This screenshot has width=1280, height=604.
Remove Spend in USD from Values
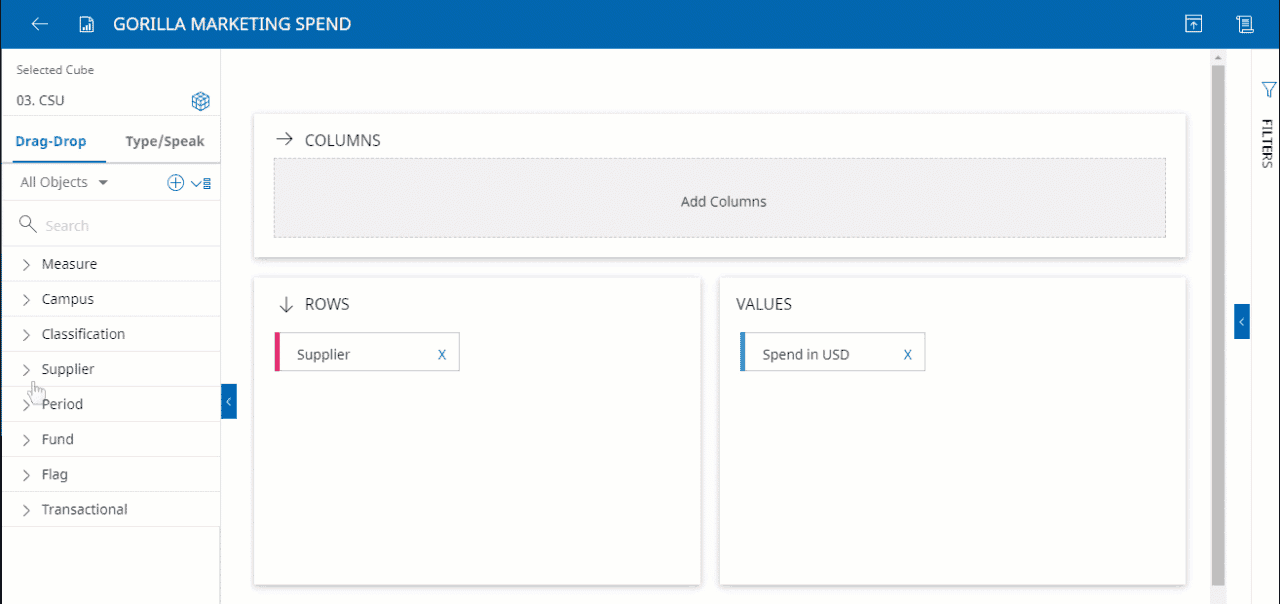click(908, 354)
